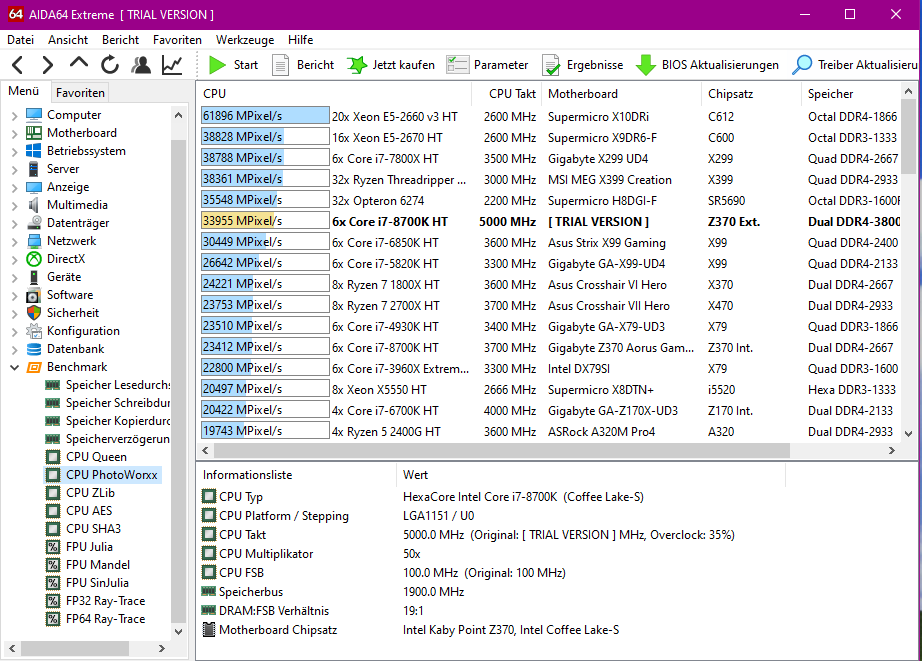This screenshot has height=661, width=922.
Task: Select the DirectX Xbox icon
Action: (34, 259)
